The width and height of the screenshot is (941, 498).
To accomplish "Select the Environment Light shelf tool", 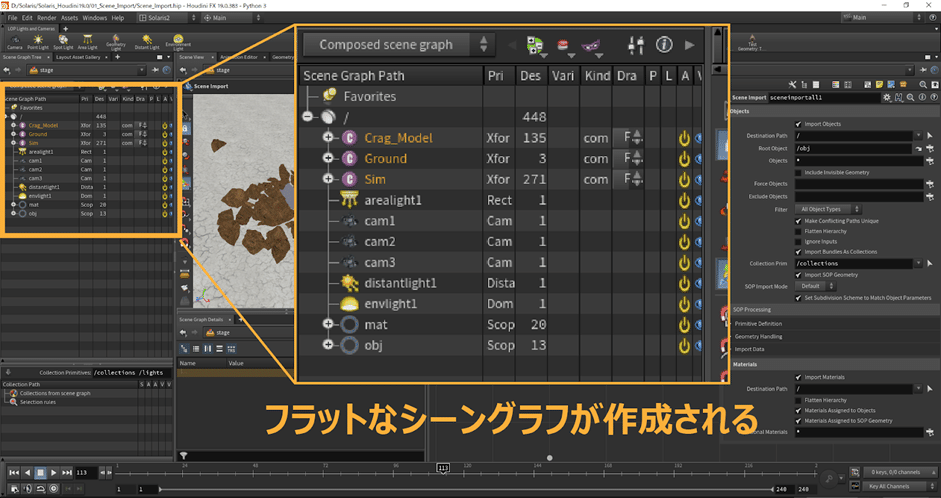I will [x=178, y=42].
